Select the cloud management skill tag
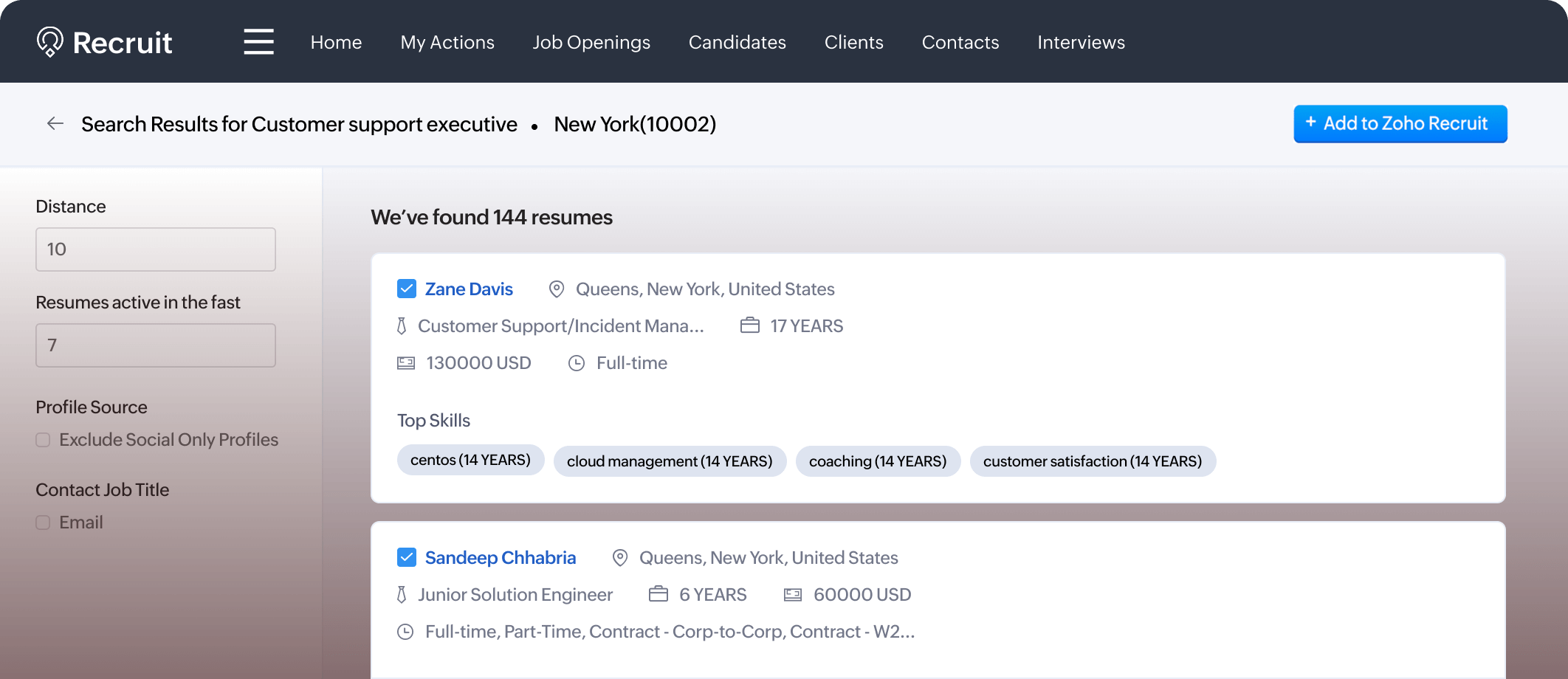This screenshot has width=1568, height=679. 670,461
